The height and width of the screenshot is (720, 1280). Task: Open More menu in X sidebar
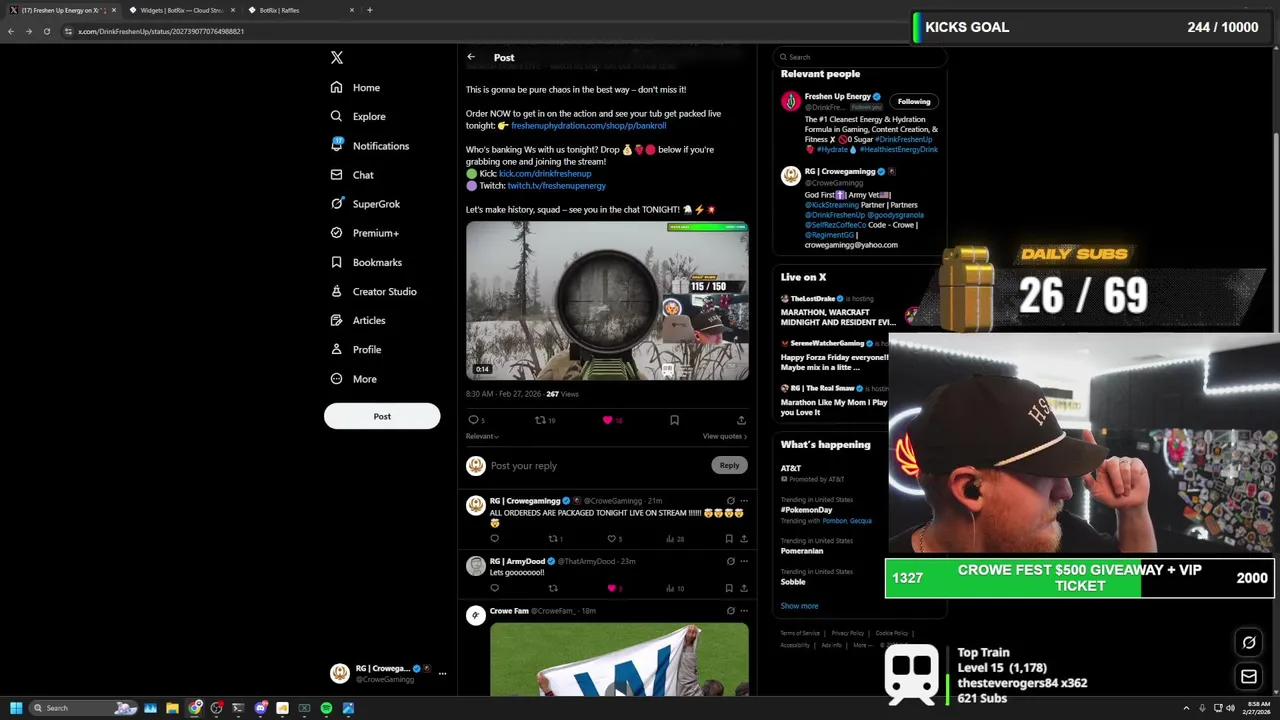coord(354,379)
